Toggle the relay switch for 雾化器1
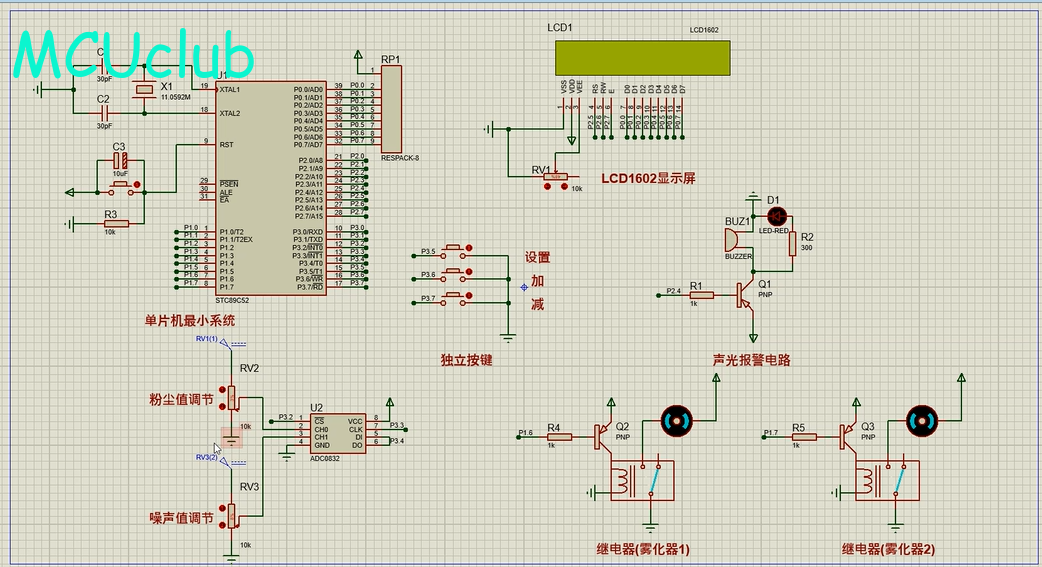1042x567 pixels. tap(655, 480)
